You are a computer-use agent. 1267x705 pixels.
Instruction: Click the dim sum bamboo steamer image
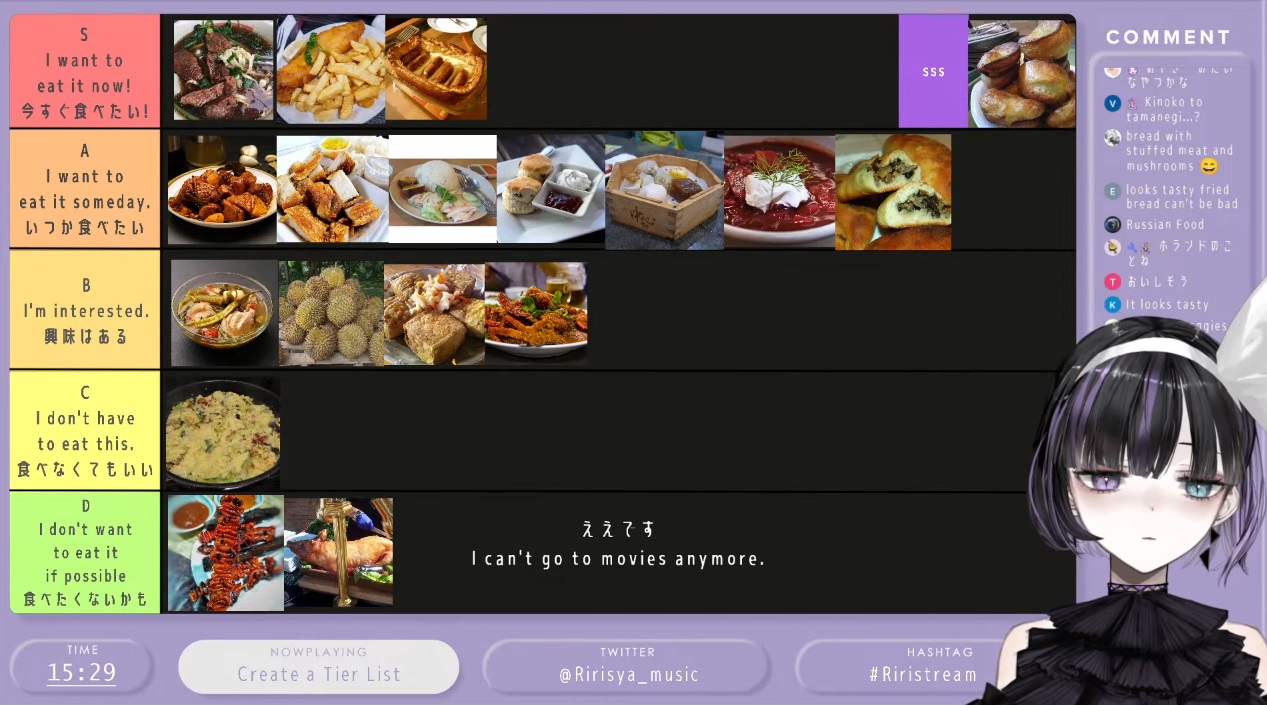tap(664, 190)
